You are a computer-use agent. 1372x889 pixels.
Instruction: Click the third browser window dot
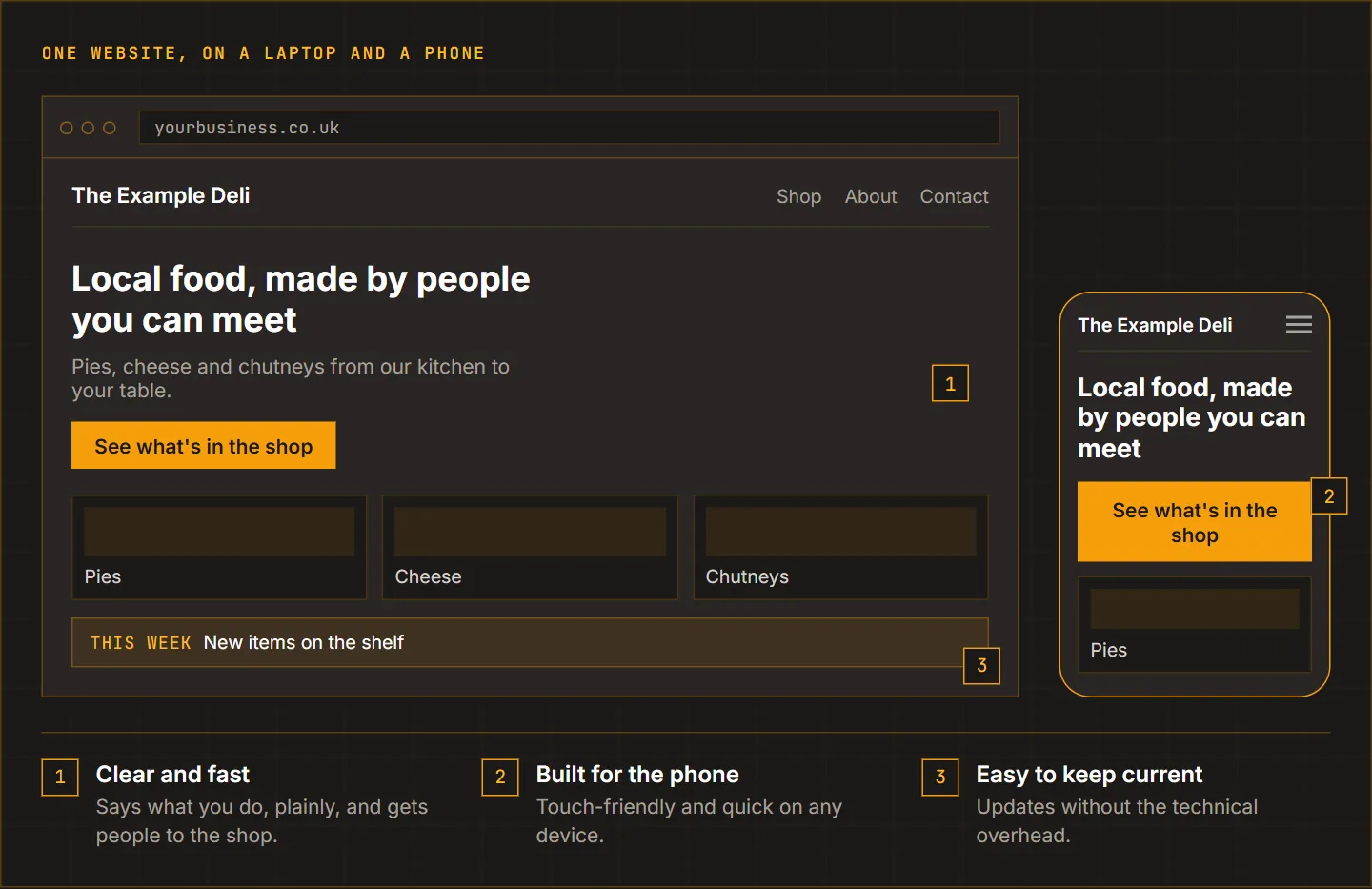(110, 128)
